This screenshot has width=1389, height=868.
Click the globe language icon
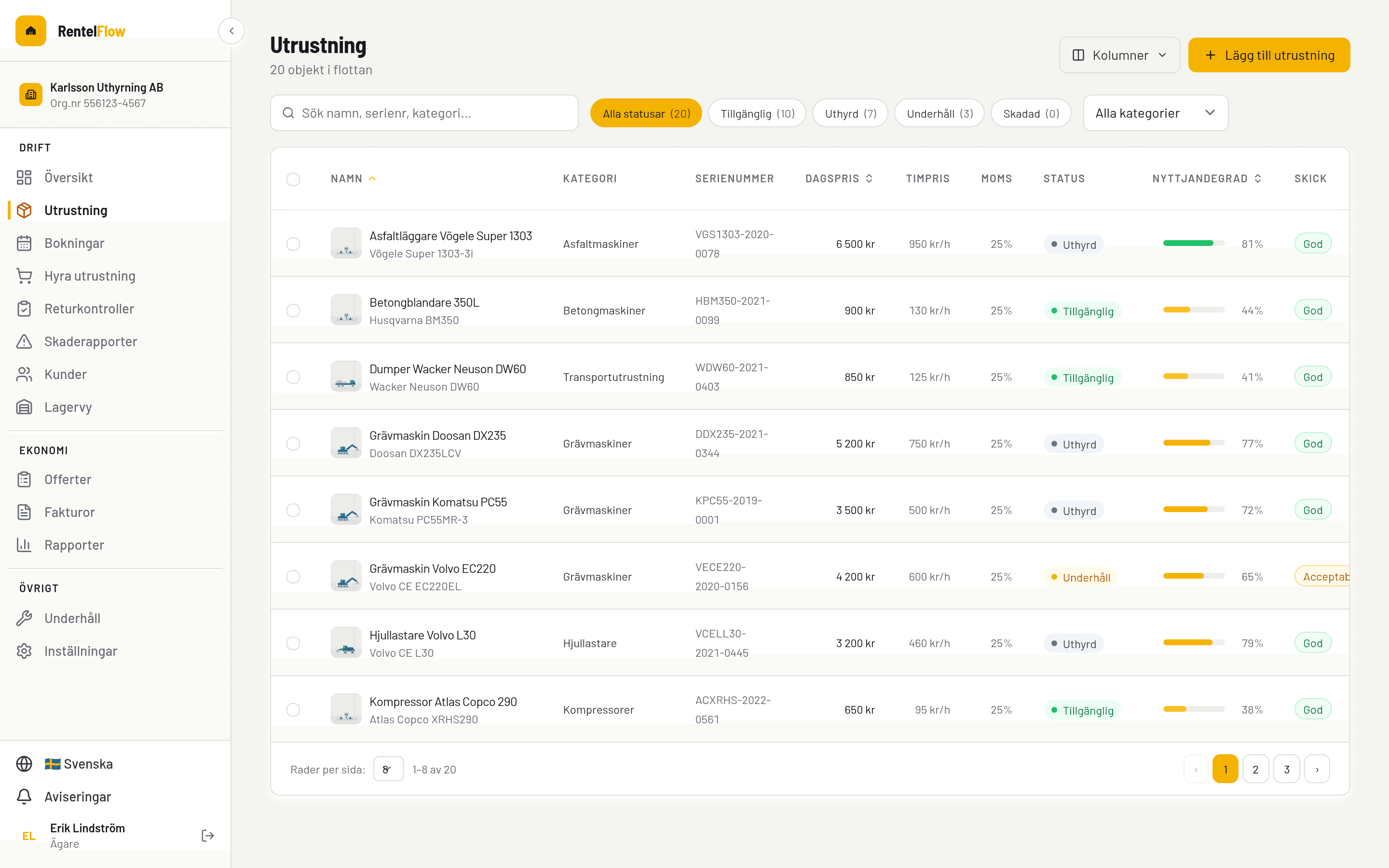click(x=24, y=763)
